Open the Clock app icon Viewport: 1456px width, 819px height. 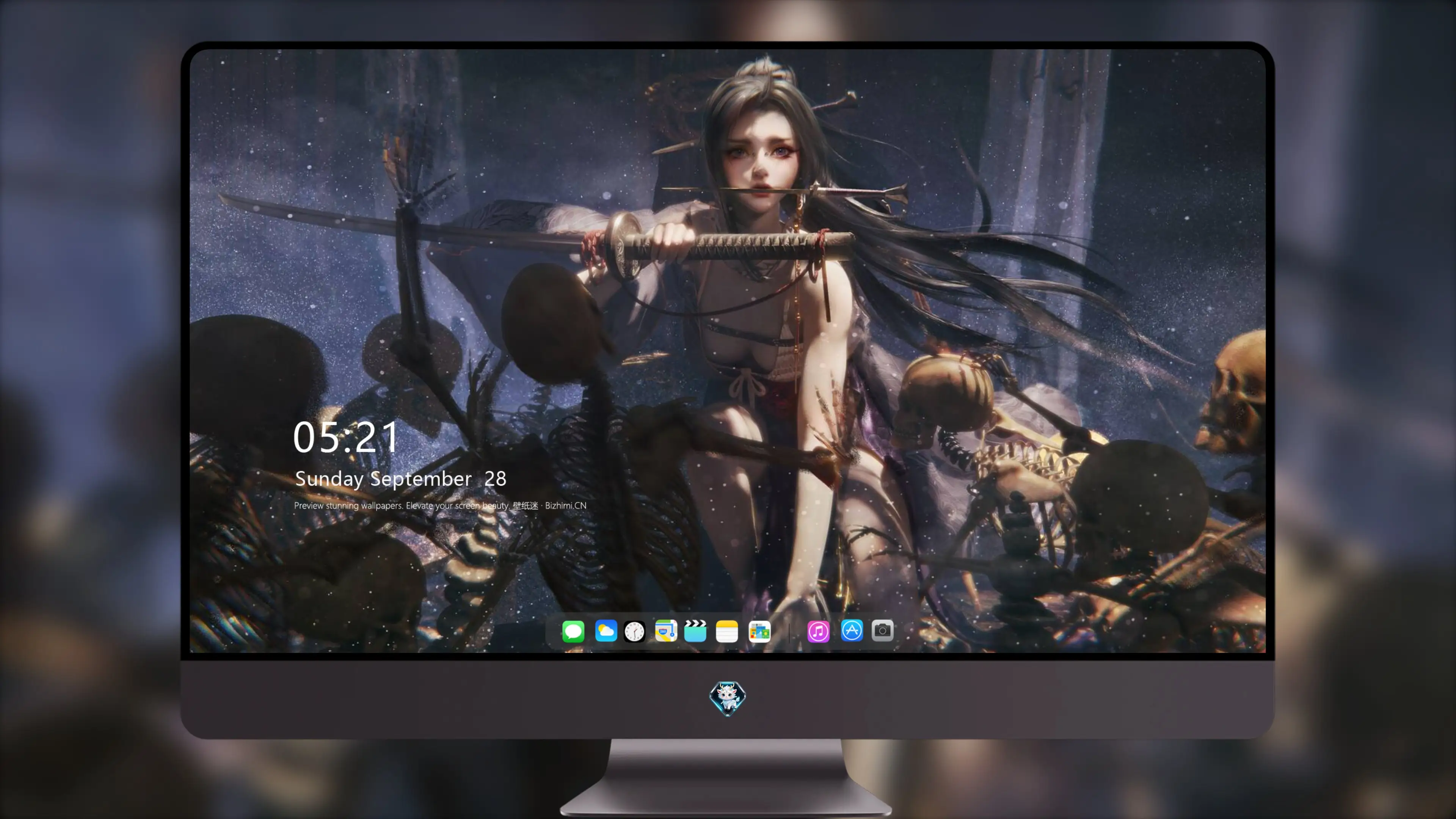pyautogui.click(x=634, y=631)
